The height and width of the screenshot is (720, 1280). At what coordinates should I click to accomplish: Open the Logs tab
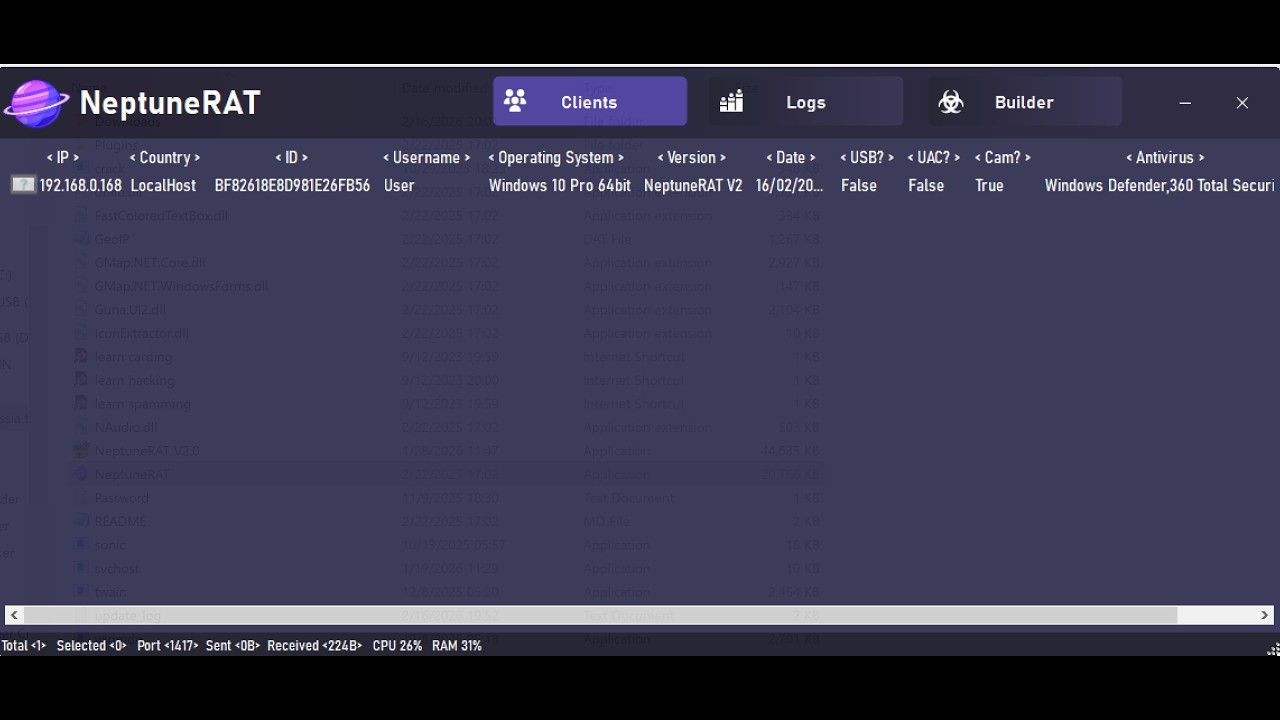click(x=806, y=101)
